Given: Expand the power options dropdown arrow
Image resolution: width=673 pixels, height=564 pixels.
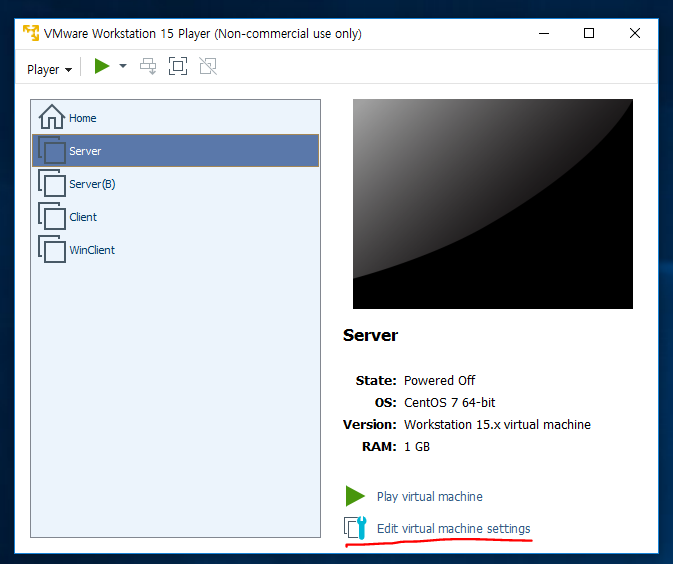Looking at the screenshot, I should pyautogui.click(x=123, y=66).
